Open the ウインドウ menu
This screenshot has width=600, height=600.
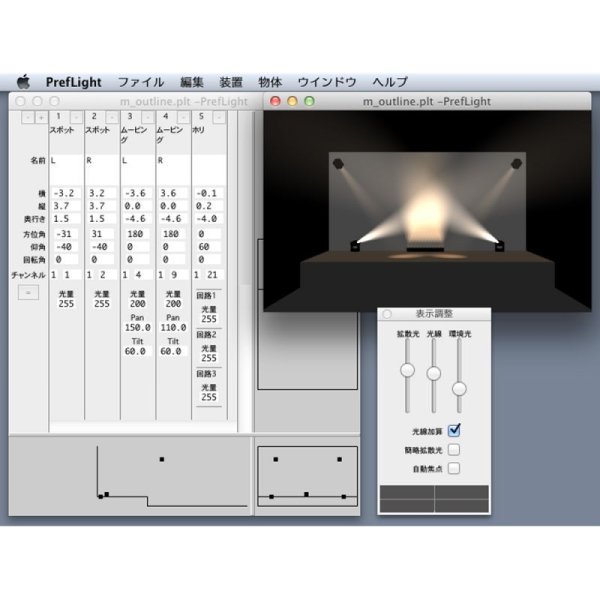point(327,82)
